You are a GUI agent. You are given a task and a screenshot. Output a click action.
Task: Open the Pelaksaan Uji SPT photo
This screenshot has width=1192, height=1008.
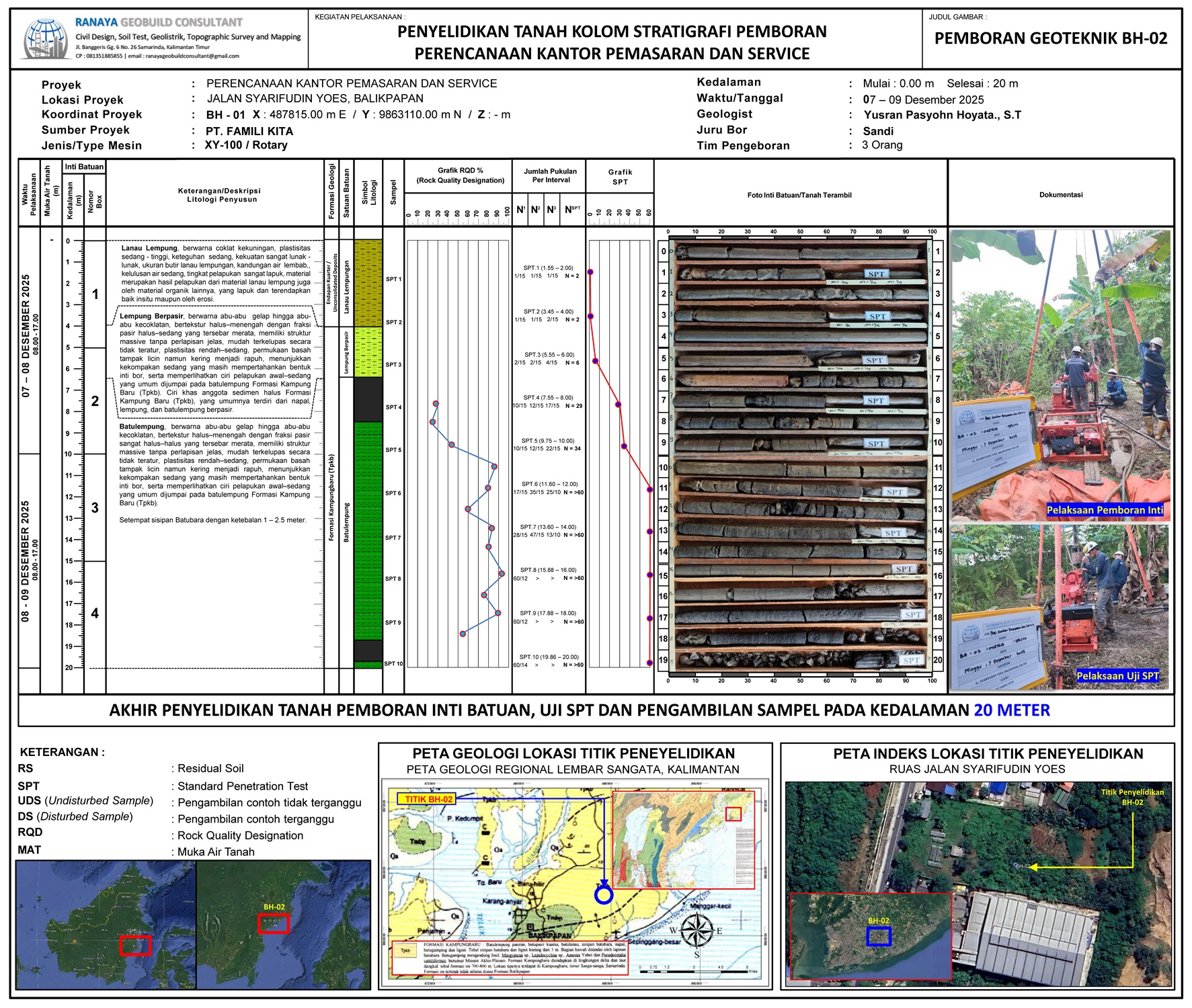point(1061,607)
